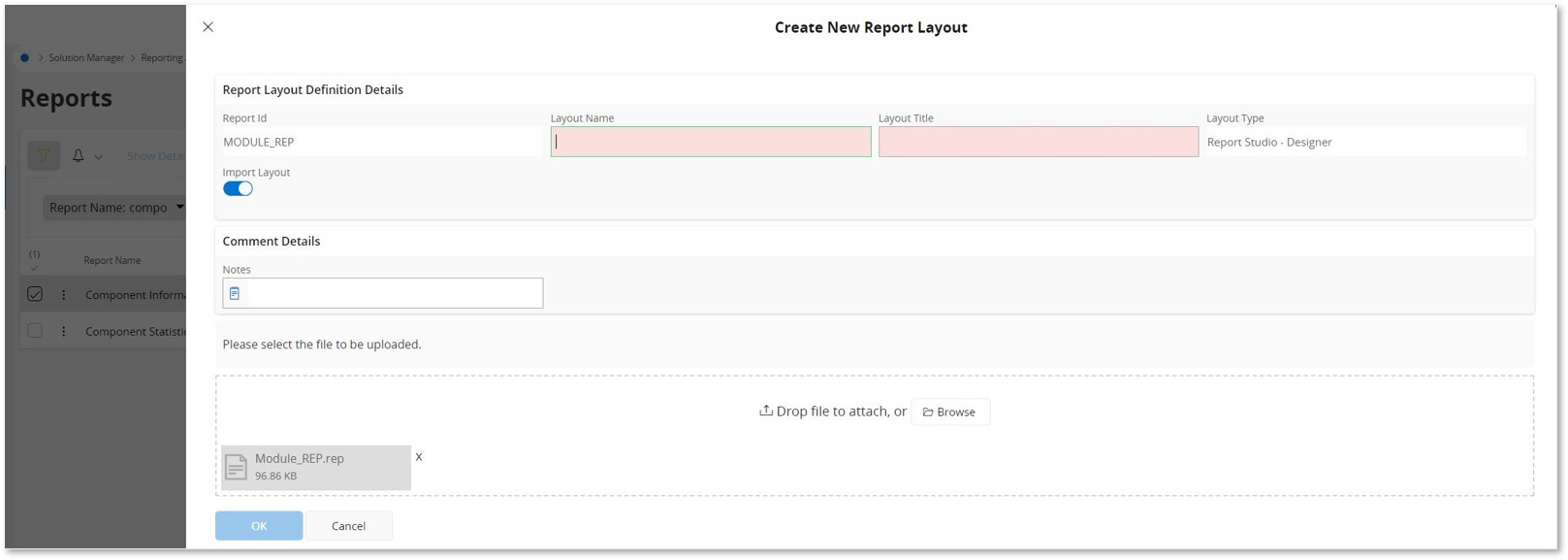Screen dimensions: 1568x560
Task: Close the Create New Report Layout dialog
Action: [x=208, y=27]
